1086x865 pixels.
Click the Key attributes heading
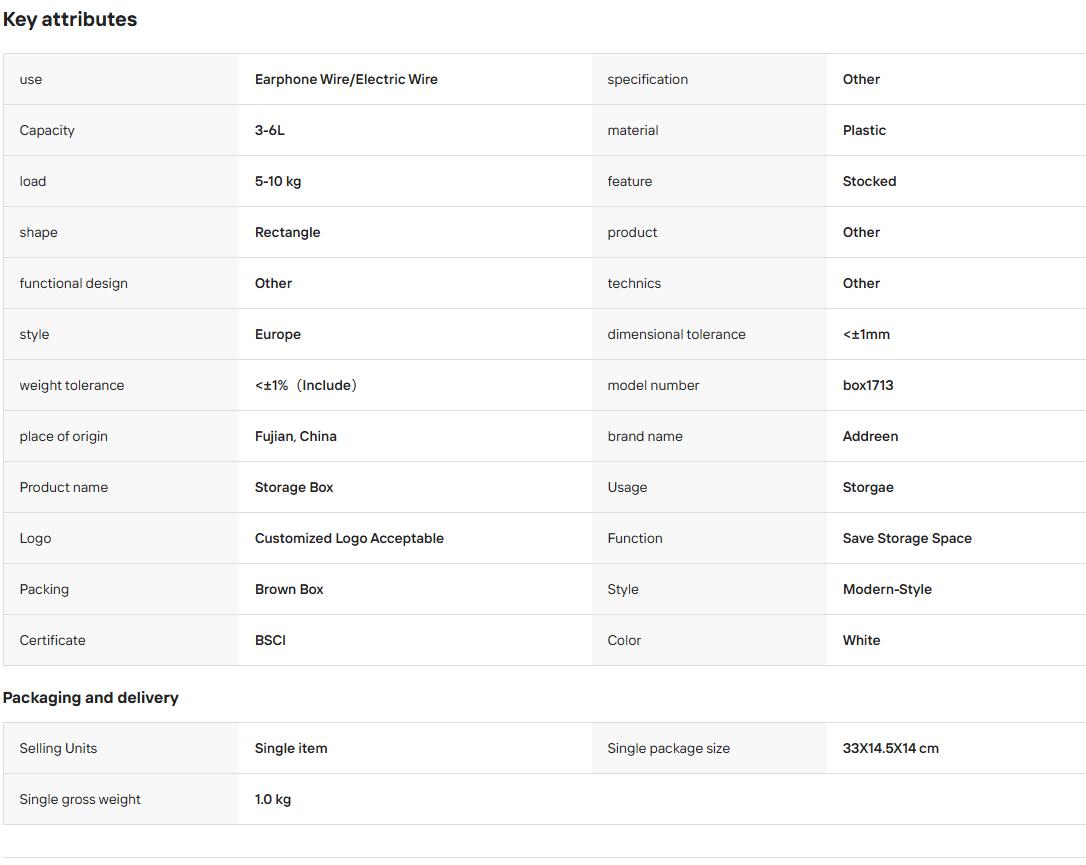(x=70, y=19)
